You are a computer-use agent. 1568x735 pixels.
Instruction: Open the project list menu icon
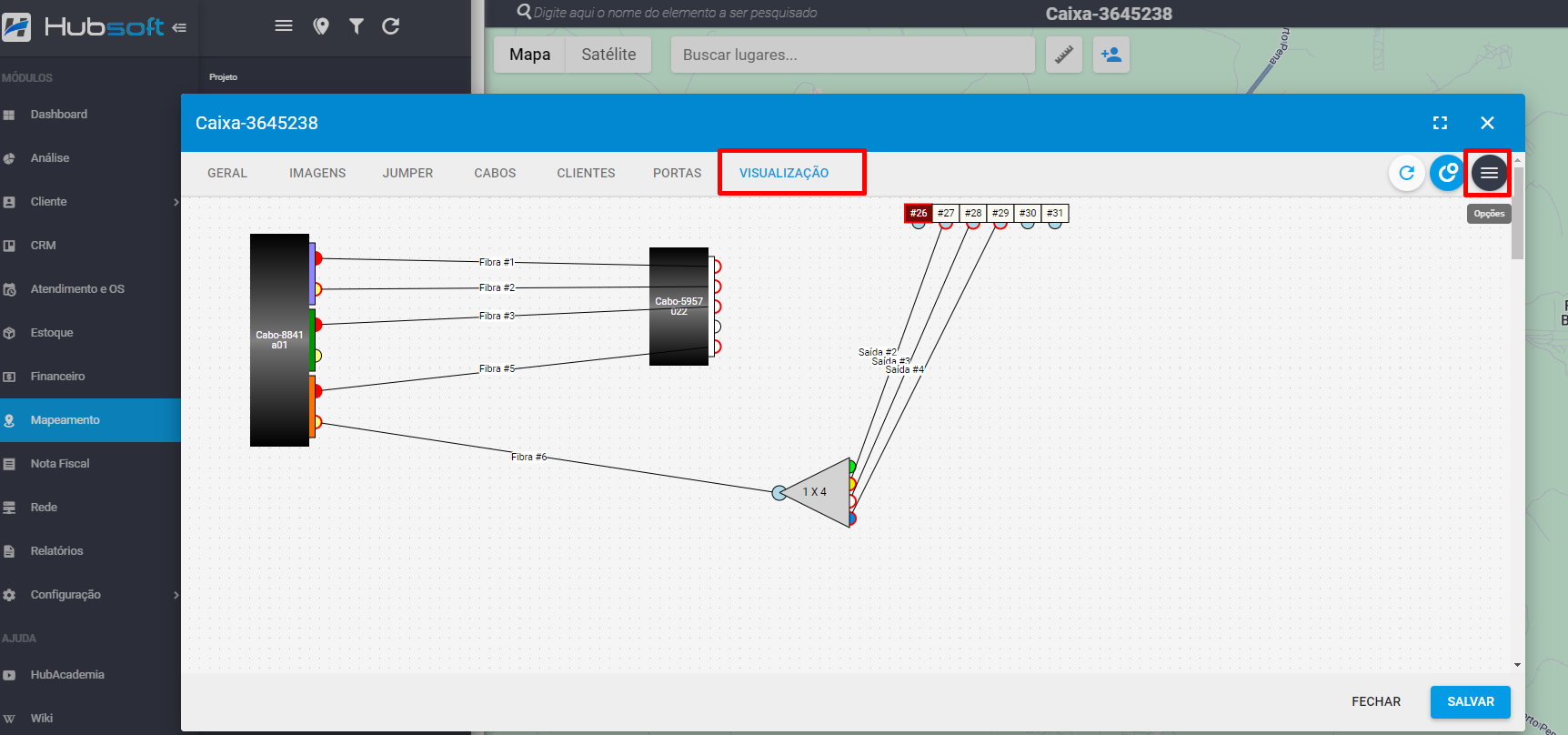[x=284, y=25]
